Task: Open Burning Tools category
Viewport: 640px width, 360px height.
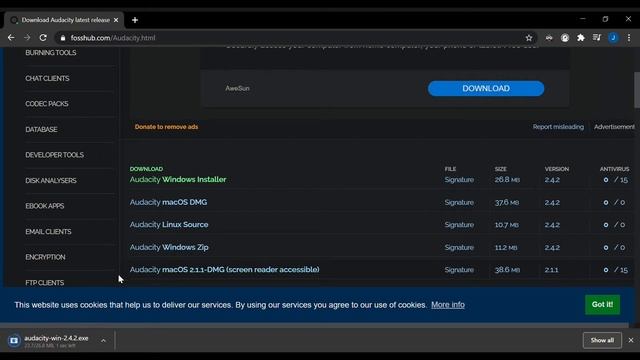Action: [x=51, y=53]
